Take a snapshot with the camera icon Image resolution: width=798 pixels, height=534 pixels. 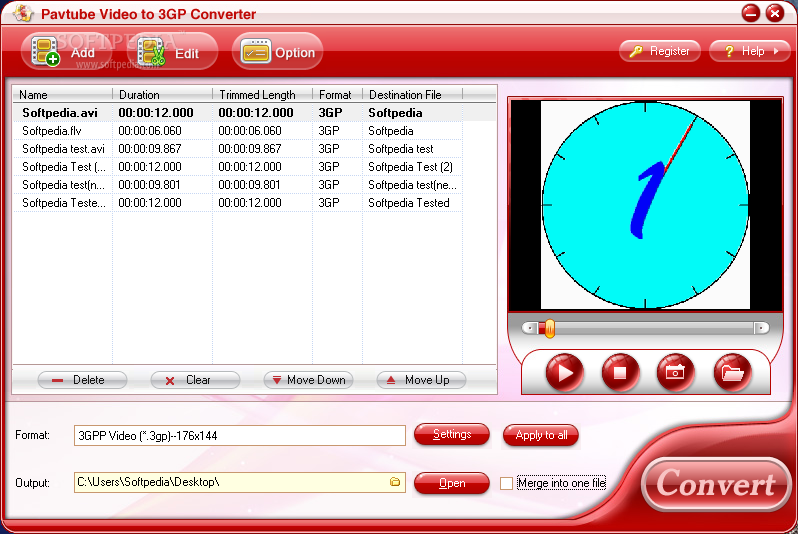675,373
